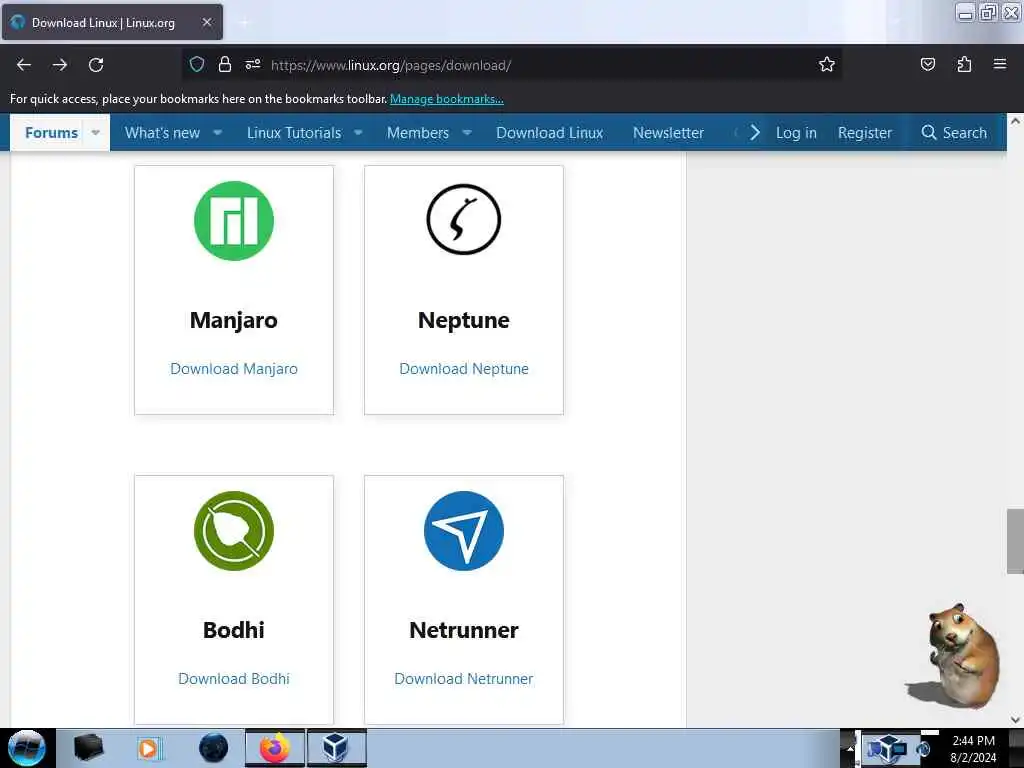
Task: Follow the Download Manjaro link
Action: pos(234,369)
